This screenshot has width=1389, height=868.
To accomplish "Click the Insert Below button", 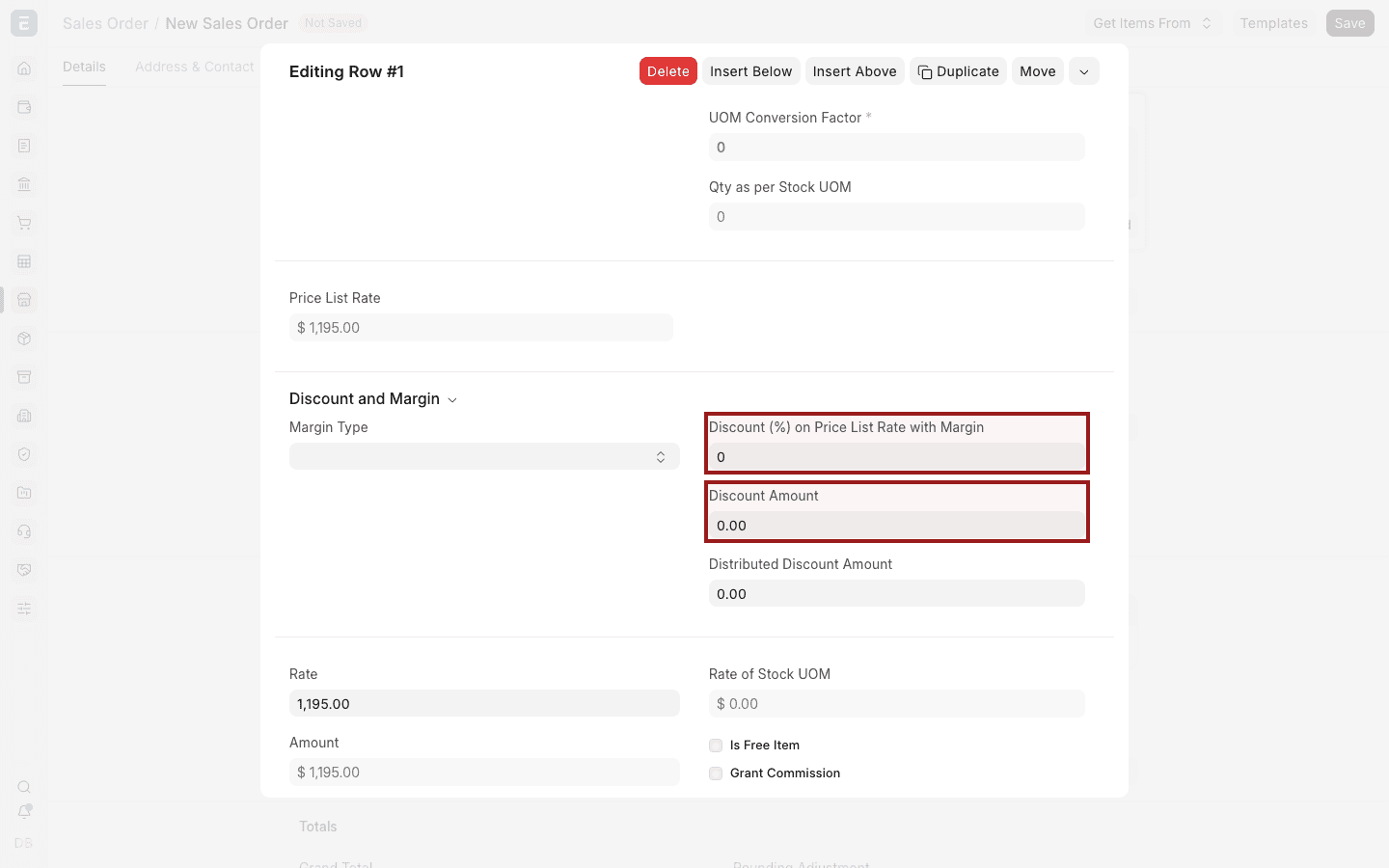I will tap(751, 71).
